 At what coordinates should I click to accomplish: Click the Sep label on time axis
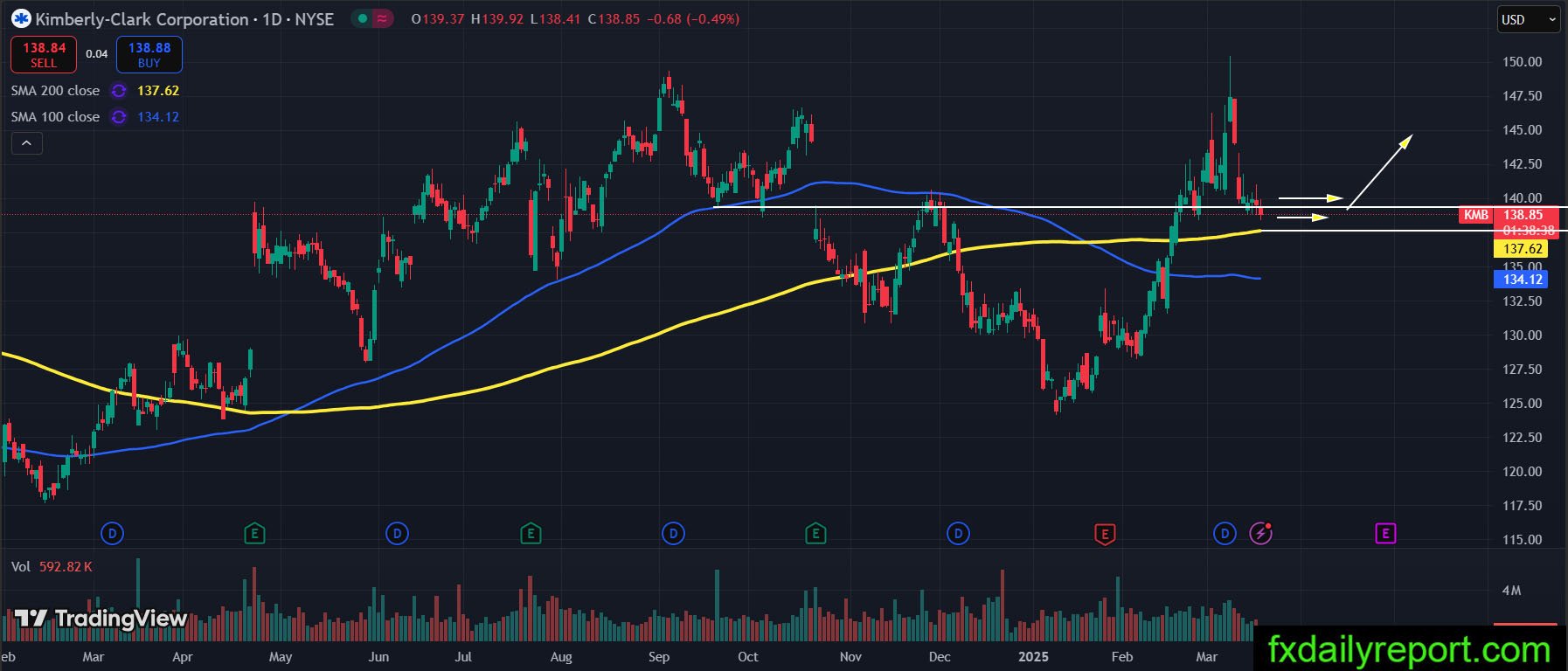click(659, 657)
